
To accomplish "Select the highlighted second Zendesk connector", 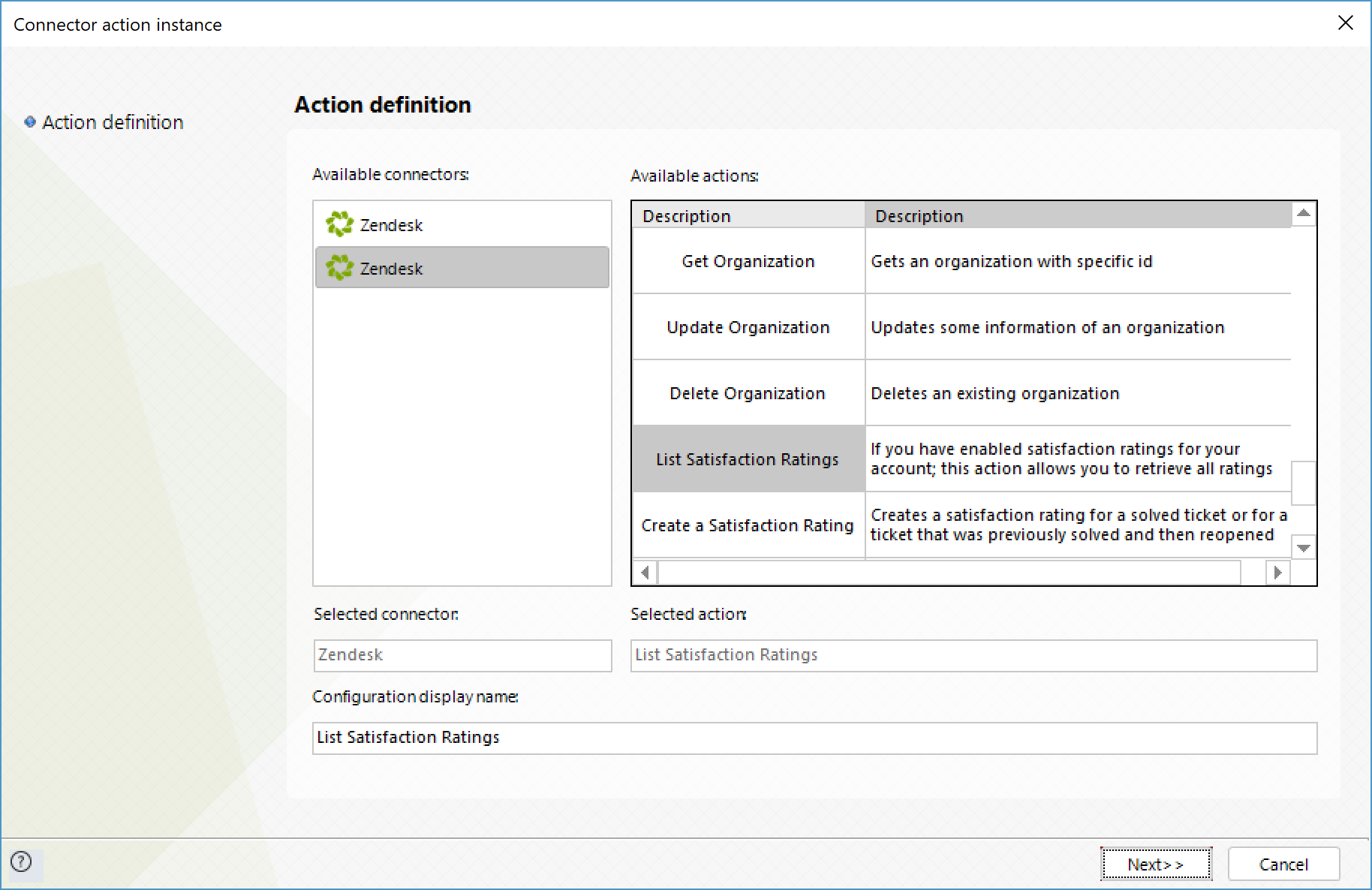I will tap(462, 268).
